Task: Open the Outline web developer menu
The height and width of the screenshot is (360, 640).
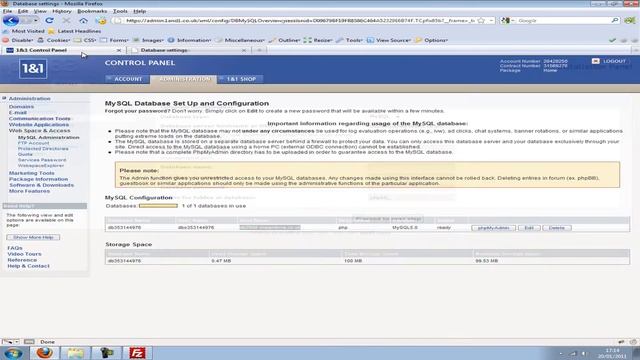Action: 284,40
